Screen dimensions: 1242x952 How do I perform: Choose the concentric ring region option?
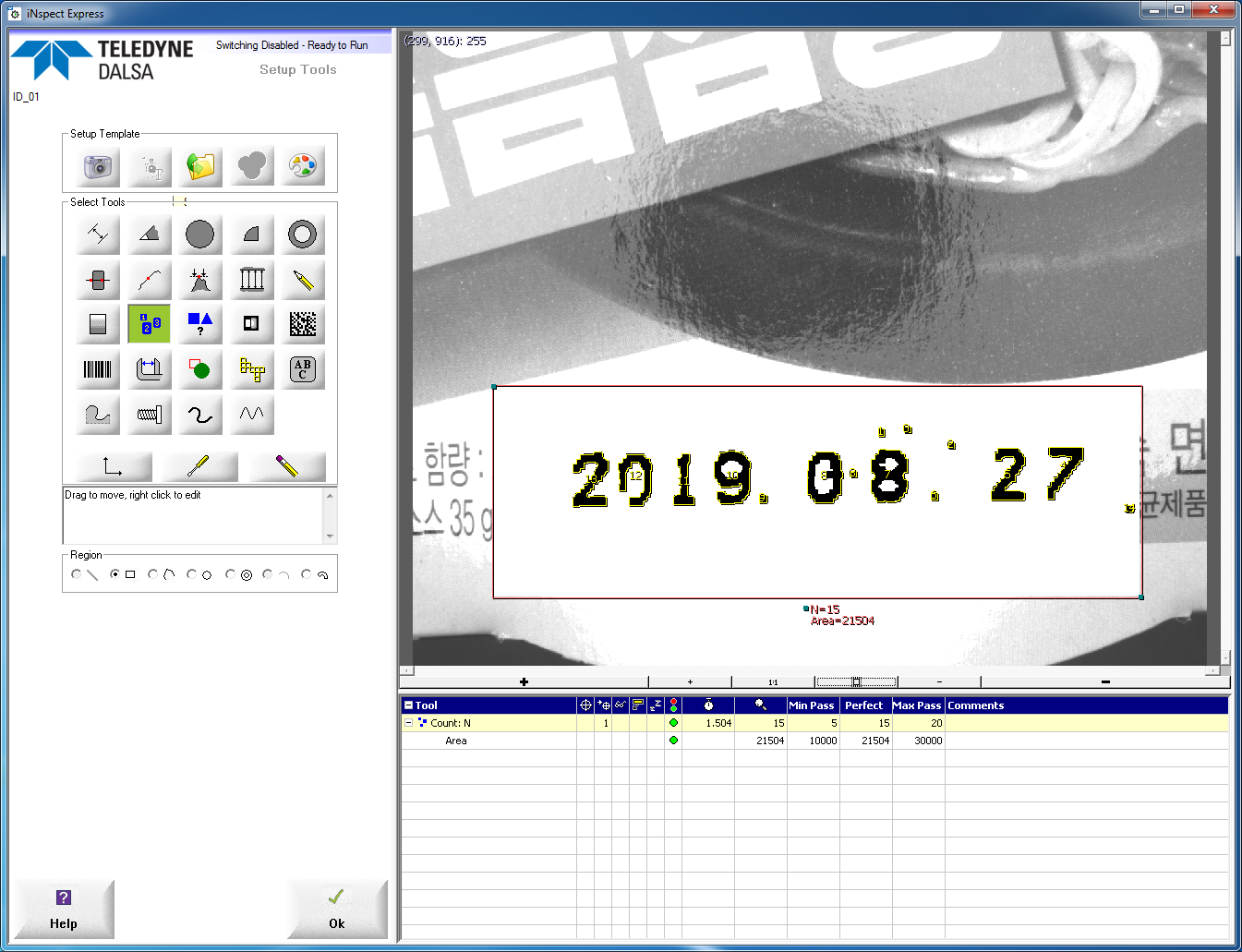(231, 574)
